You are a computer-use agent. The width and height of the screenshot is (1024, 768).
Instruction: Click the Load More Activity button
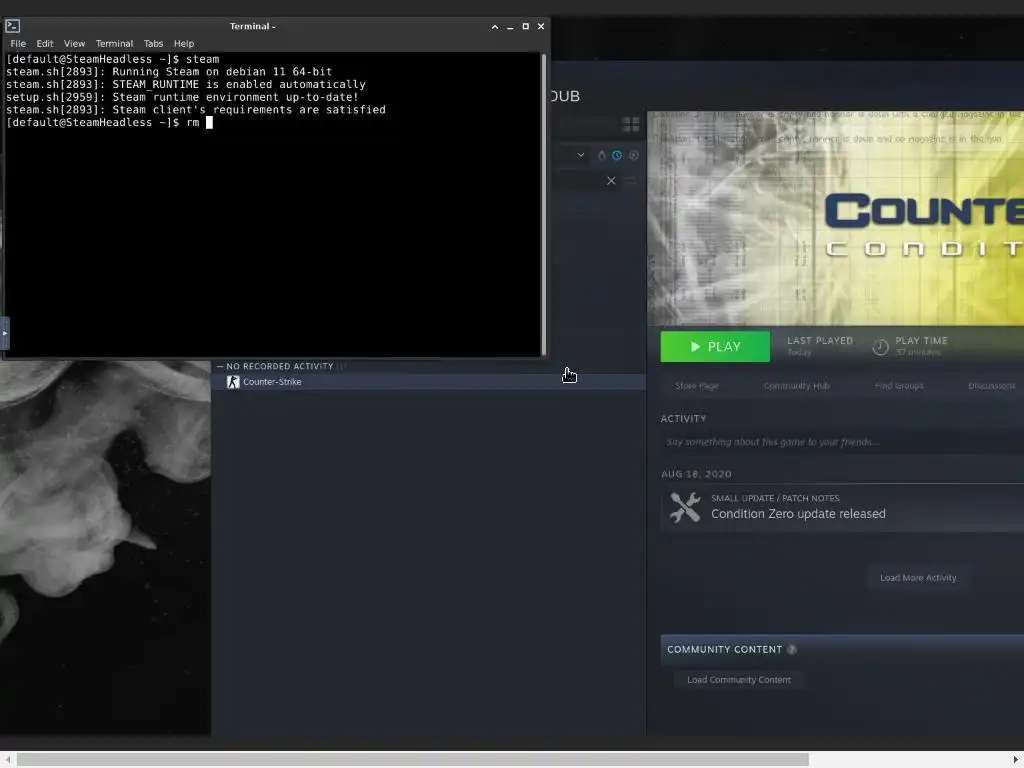point(918,578)
